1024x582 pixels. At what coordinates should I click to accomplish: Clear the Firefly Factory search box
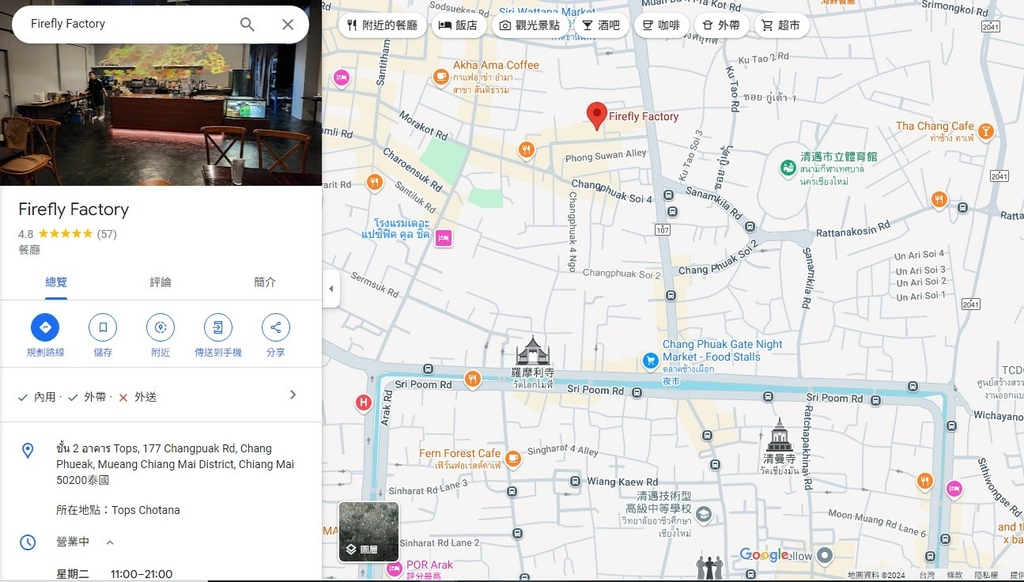[x=287, y=24]
